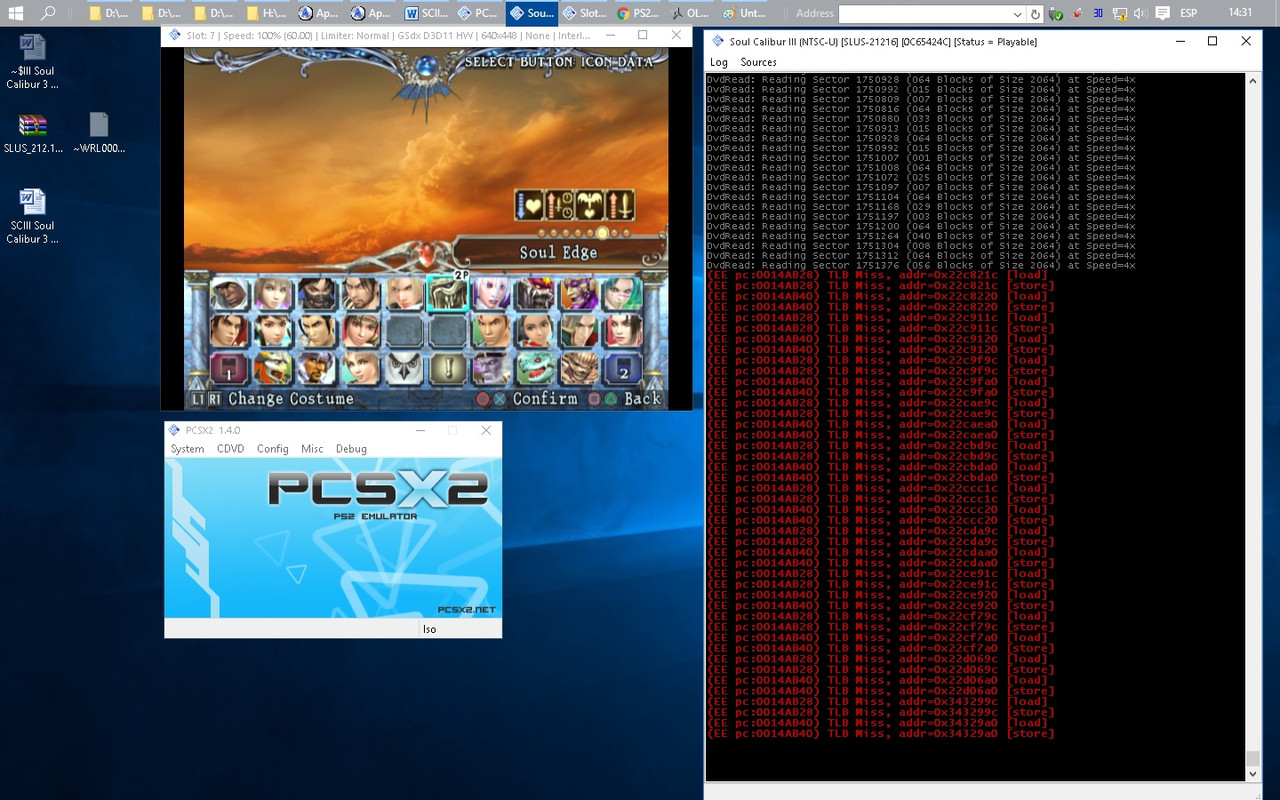Click the 'Back' prompt in game
This screenshot has width=1280, height=800.
(642, 399)
